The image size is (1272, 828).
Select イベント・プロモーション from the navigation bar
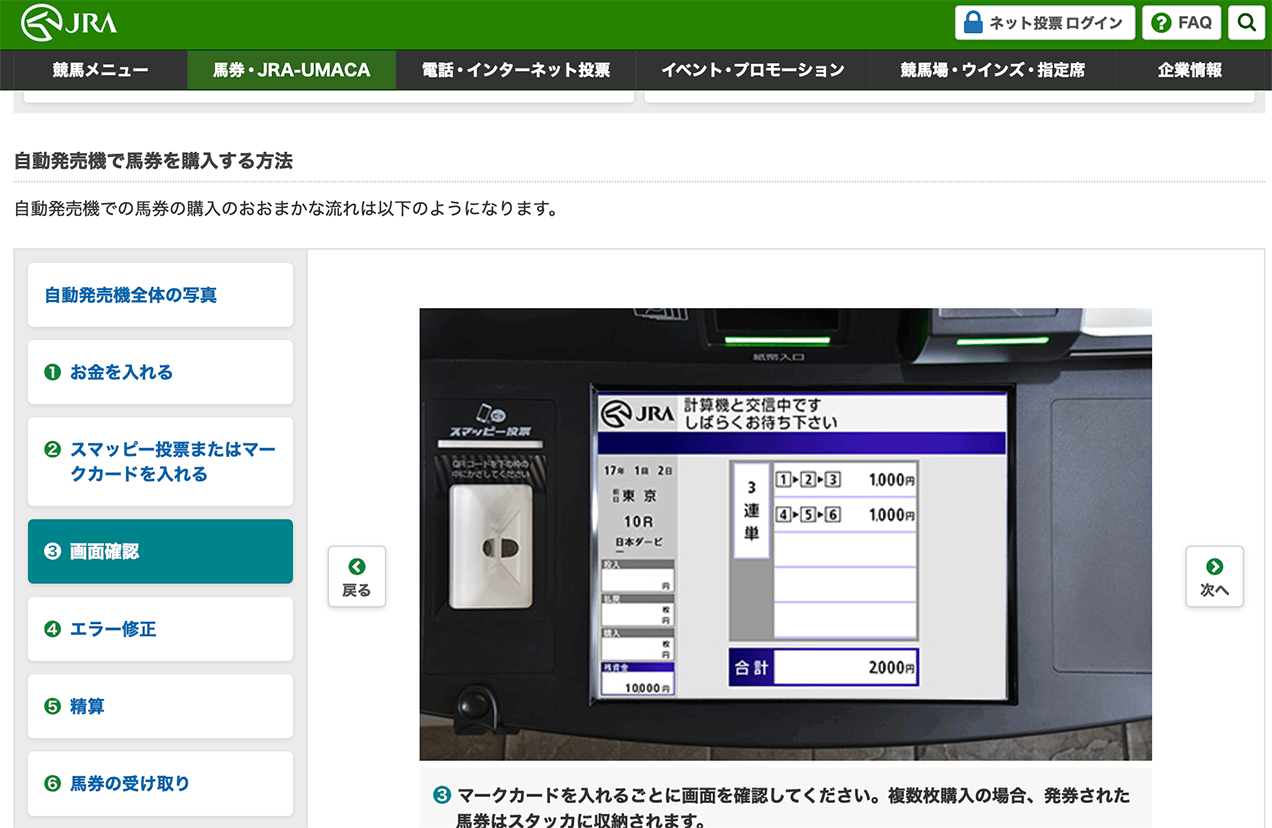(753, 70)
